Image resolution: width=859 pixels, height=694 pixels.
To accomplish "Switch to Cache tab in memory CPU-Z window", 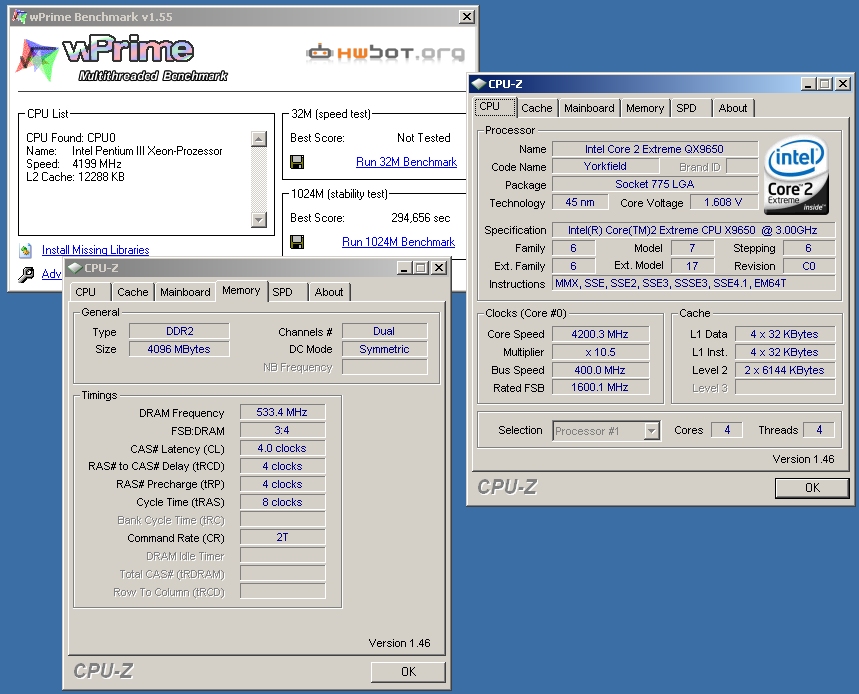I will pos(133,292).
